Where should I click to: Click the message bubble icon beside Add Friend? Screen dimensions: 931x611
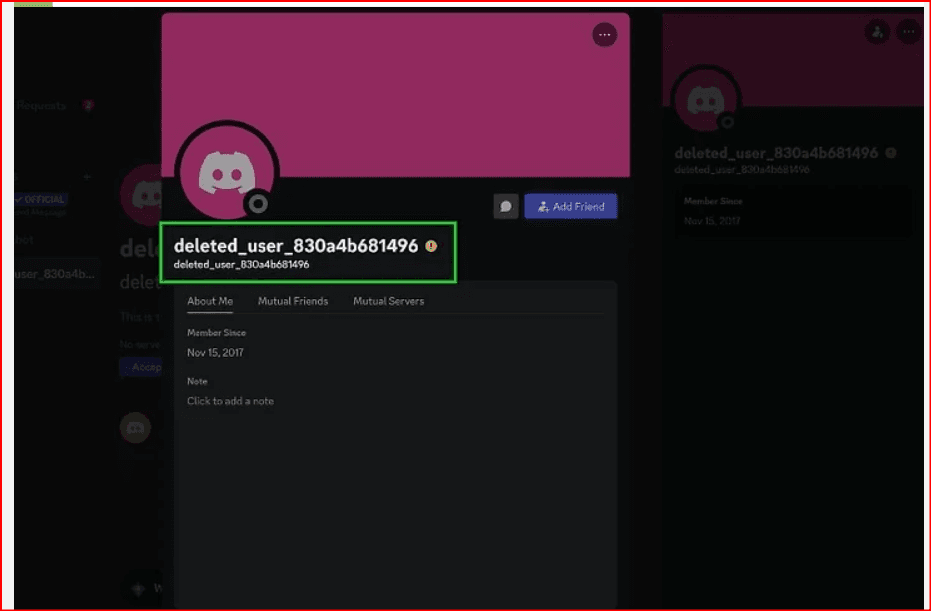click(x=506, y=207)
